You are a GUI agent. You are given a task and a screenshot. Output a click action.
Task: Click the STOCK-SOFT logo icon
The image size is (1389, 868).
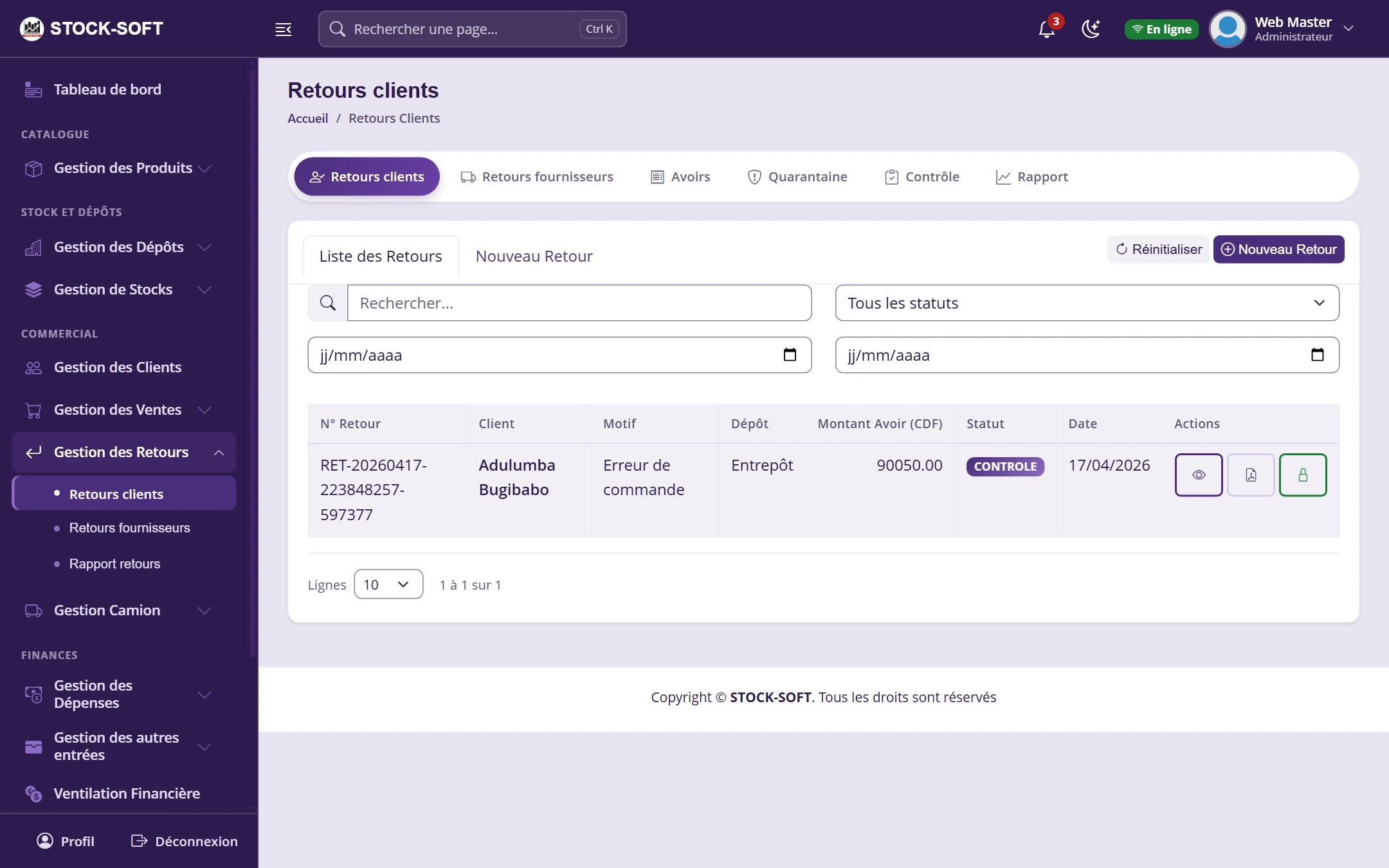[32, 28]
